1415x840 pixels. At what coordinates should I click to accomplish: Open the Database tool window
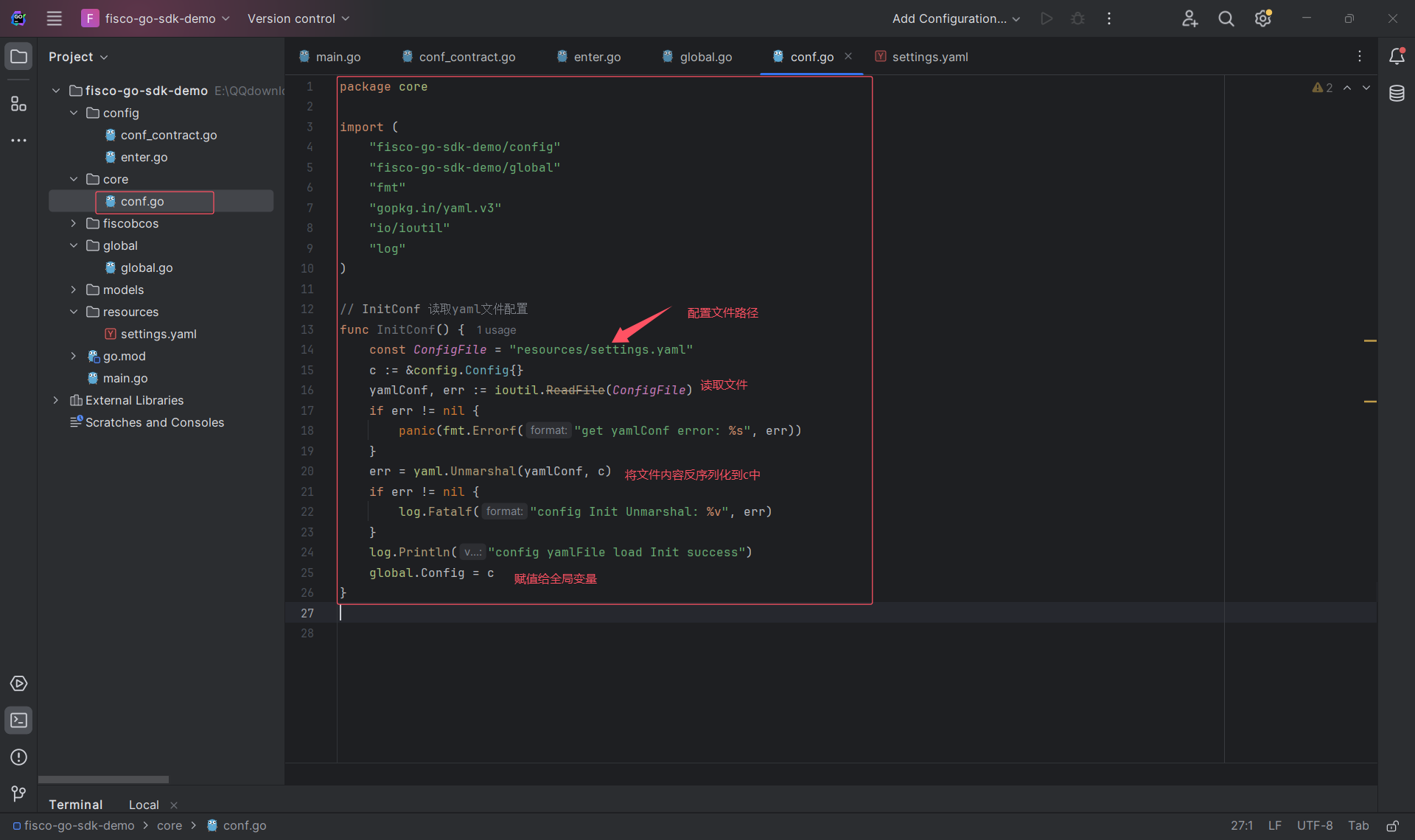pyautogui.click(x=1397, y=94)
